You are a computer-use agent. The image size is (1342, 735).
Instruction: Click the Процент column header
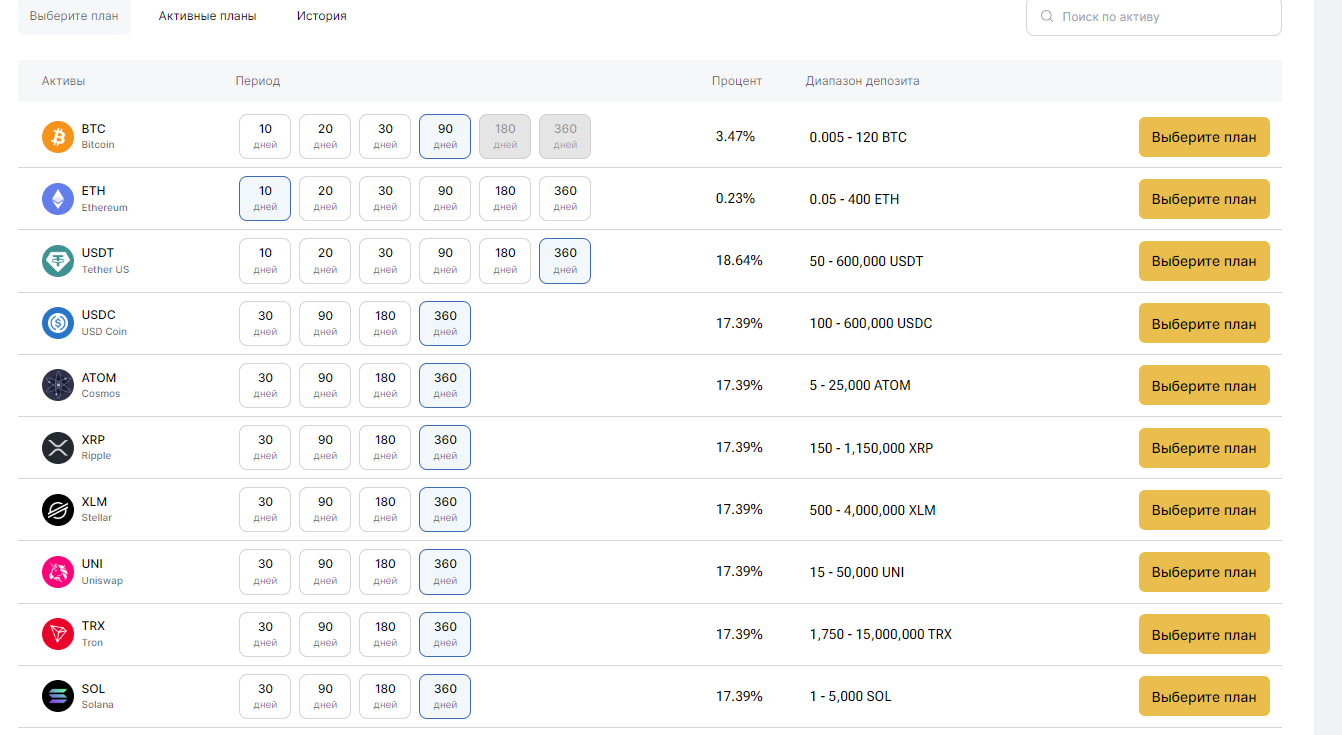736,81
